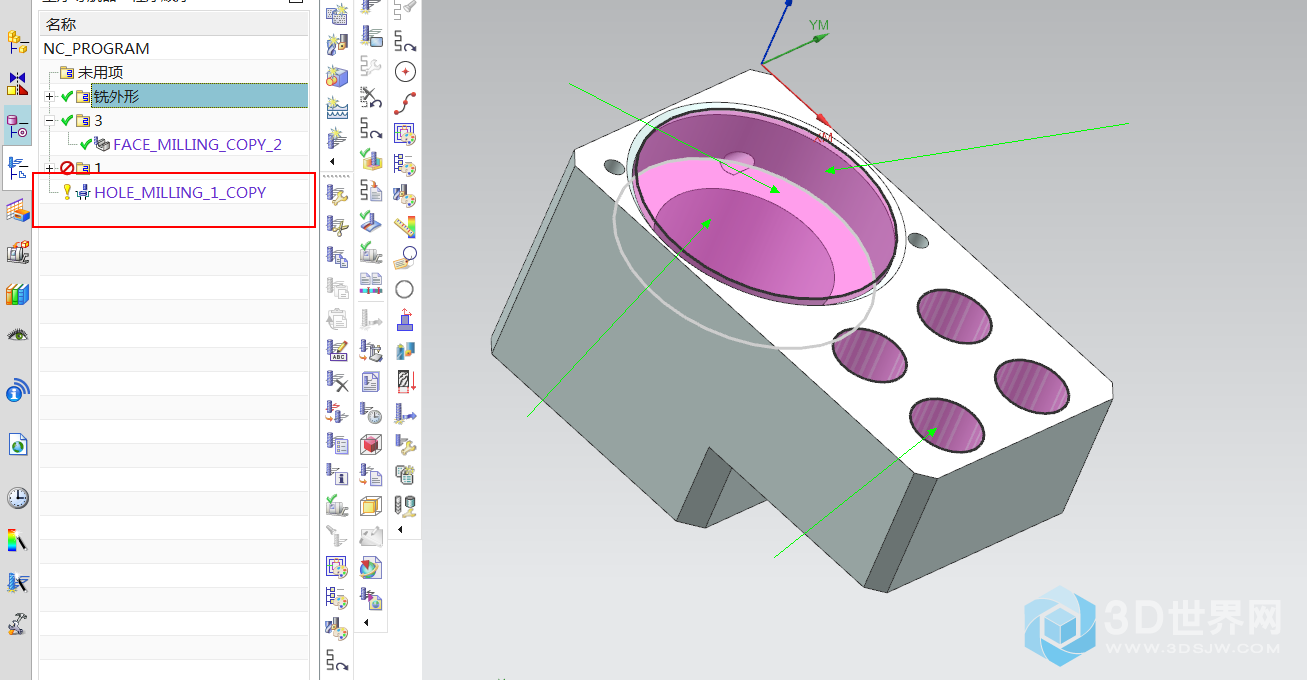
Task: Click the Cut Object scissors icon
Action: [337, 226]
